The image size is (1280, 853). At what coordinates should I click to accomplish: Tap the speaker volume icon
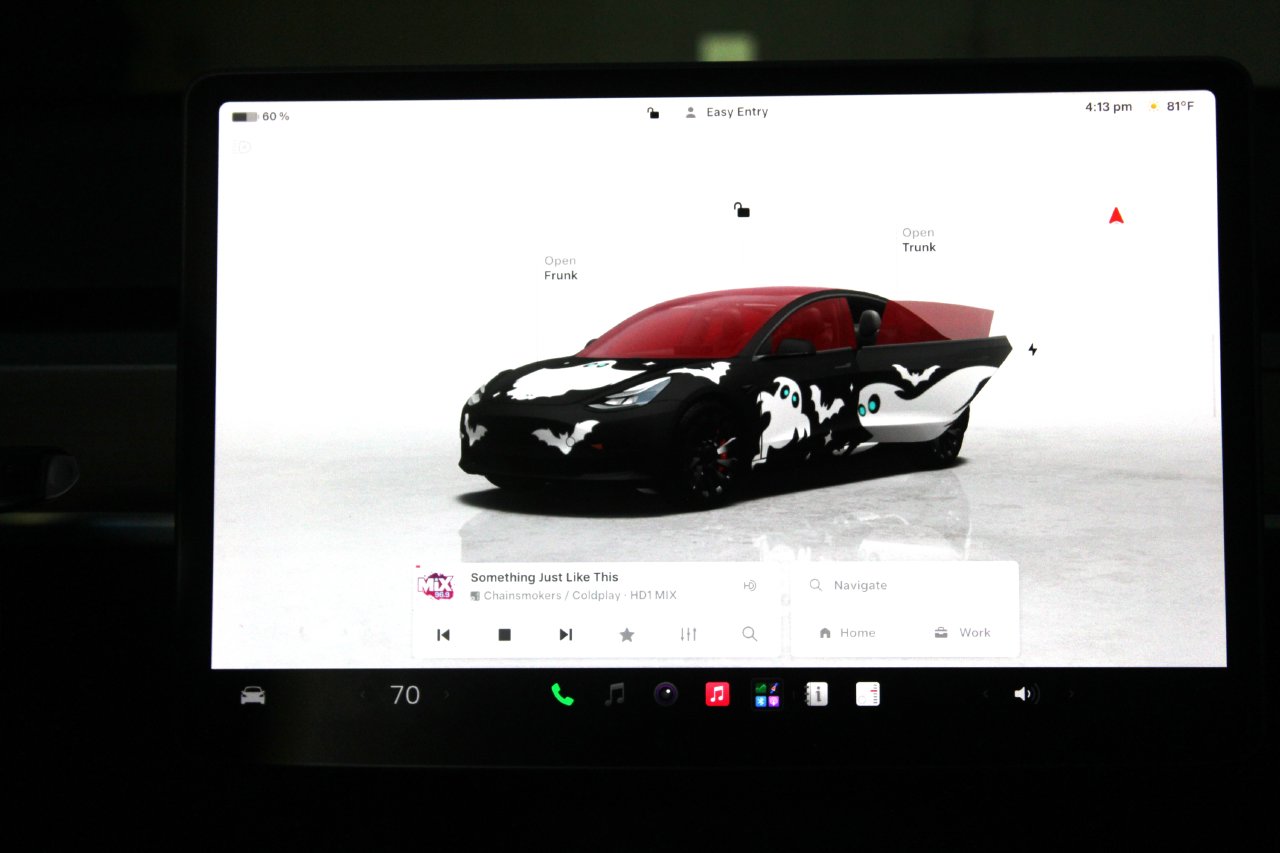(1024, 694)
